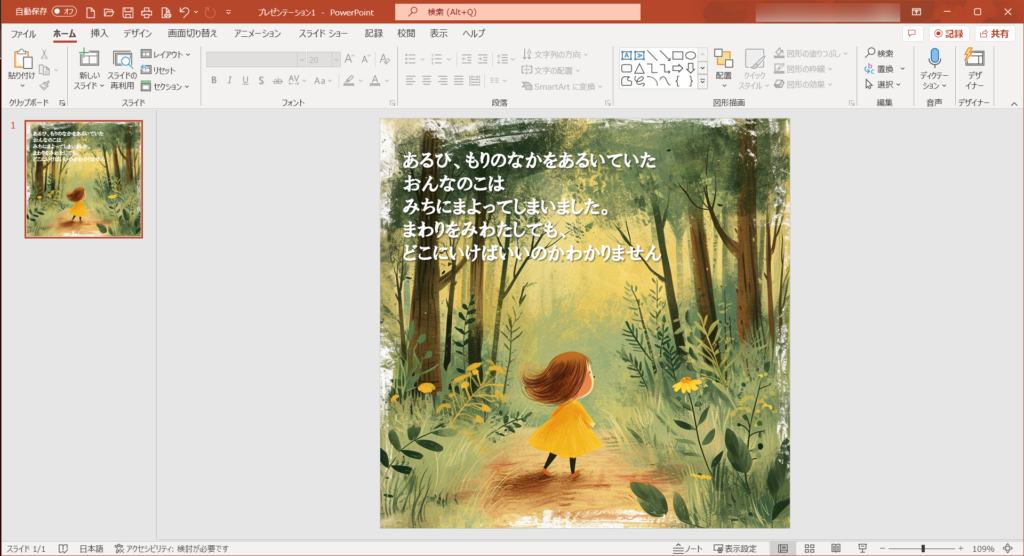Toggle the Notes (ノート) pane
The height and width of the screenshot is (556, 1024).
pyautogui.click(x=688, y=548)
